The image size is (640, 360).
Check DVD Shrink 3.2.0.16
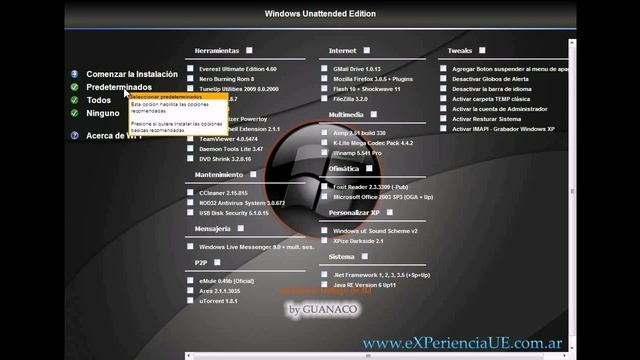coord(190,158)
